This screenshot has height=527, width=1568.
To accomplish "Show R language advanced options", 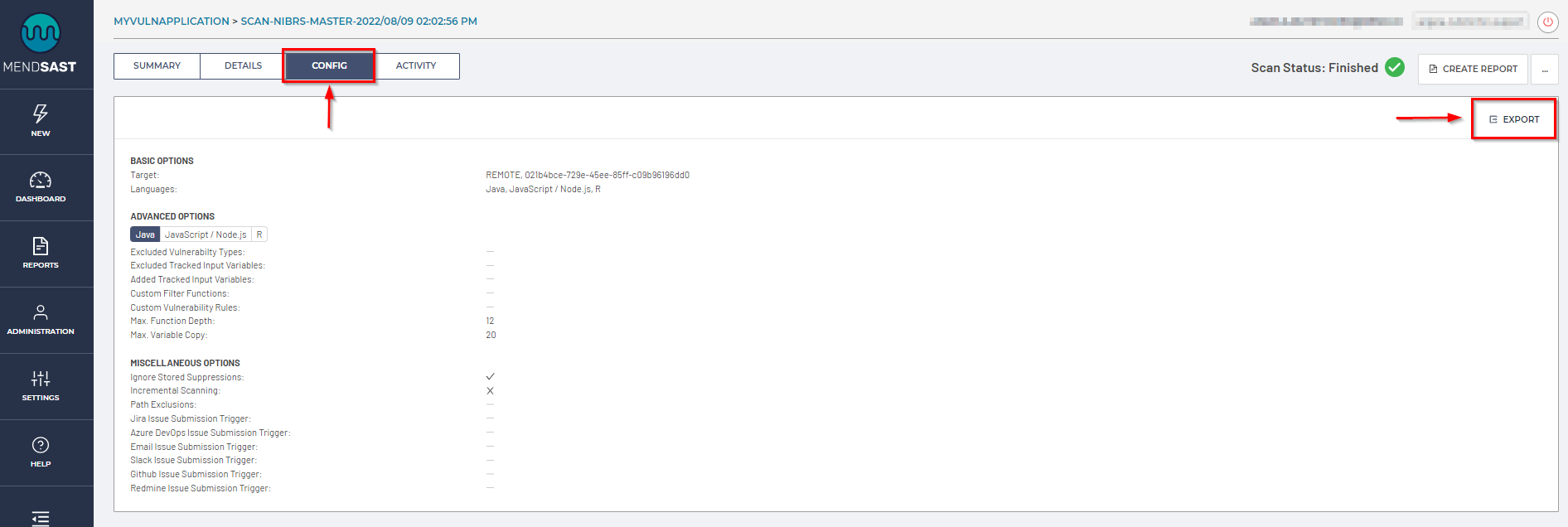I will [259, 234].
